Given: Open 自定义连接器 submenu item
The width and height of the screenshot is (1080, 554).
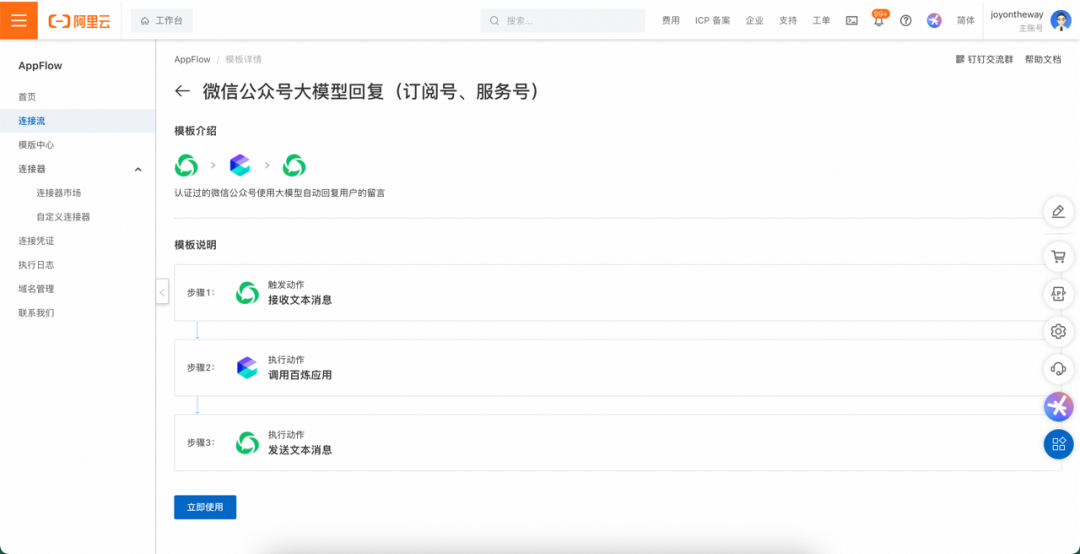Looking at the screenshot, I should click(x=63, y=217).
